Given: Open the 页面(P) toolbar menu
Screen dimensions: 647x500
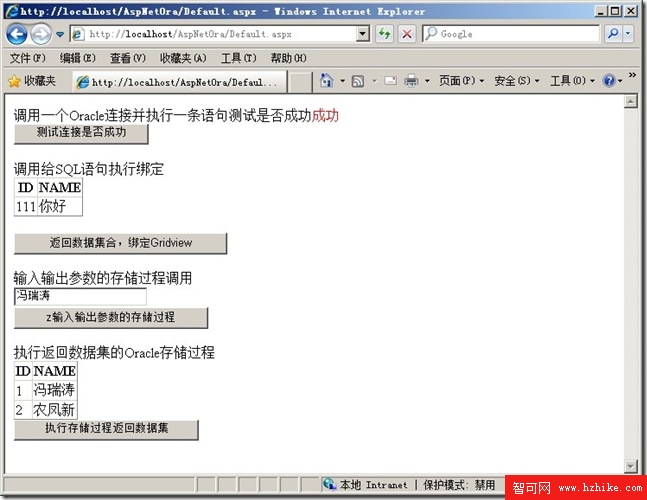Looking at the screenshot, I should coord(461,80).
